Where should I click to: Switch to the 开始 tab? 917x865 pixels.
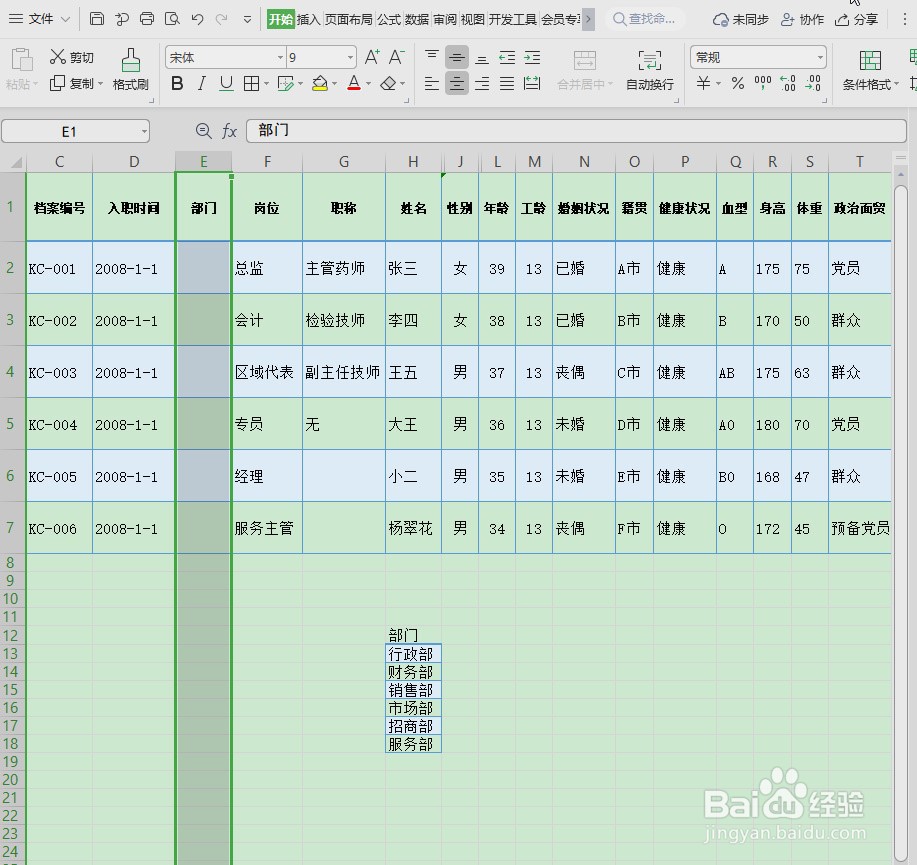(281, 19)
